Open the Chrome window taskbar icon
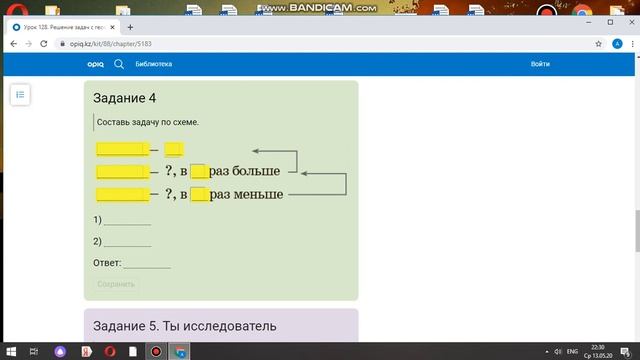640x360 pixels. [180, 351]
